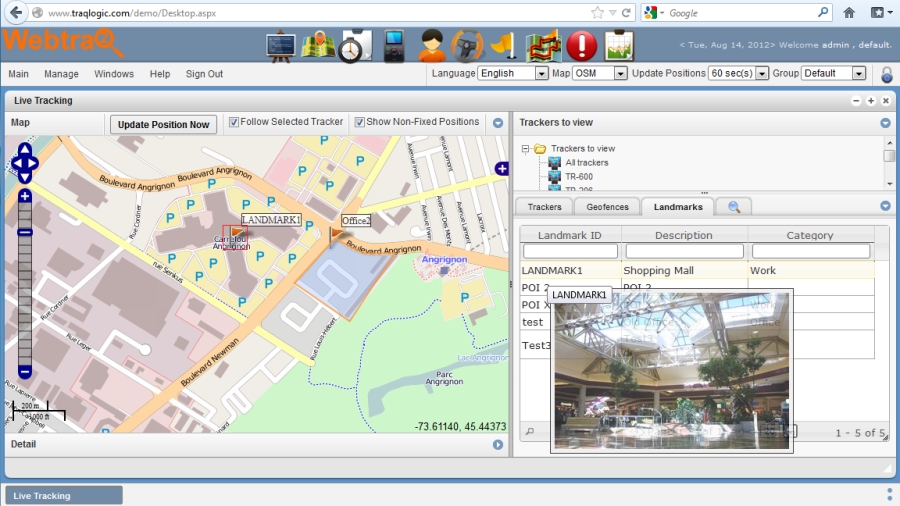Expand the Detail panel arrow
900x506 pixels.
pyautogui.click(x=498, y=445)
